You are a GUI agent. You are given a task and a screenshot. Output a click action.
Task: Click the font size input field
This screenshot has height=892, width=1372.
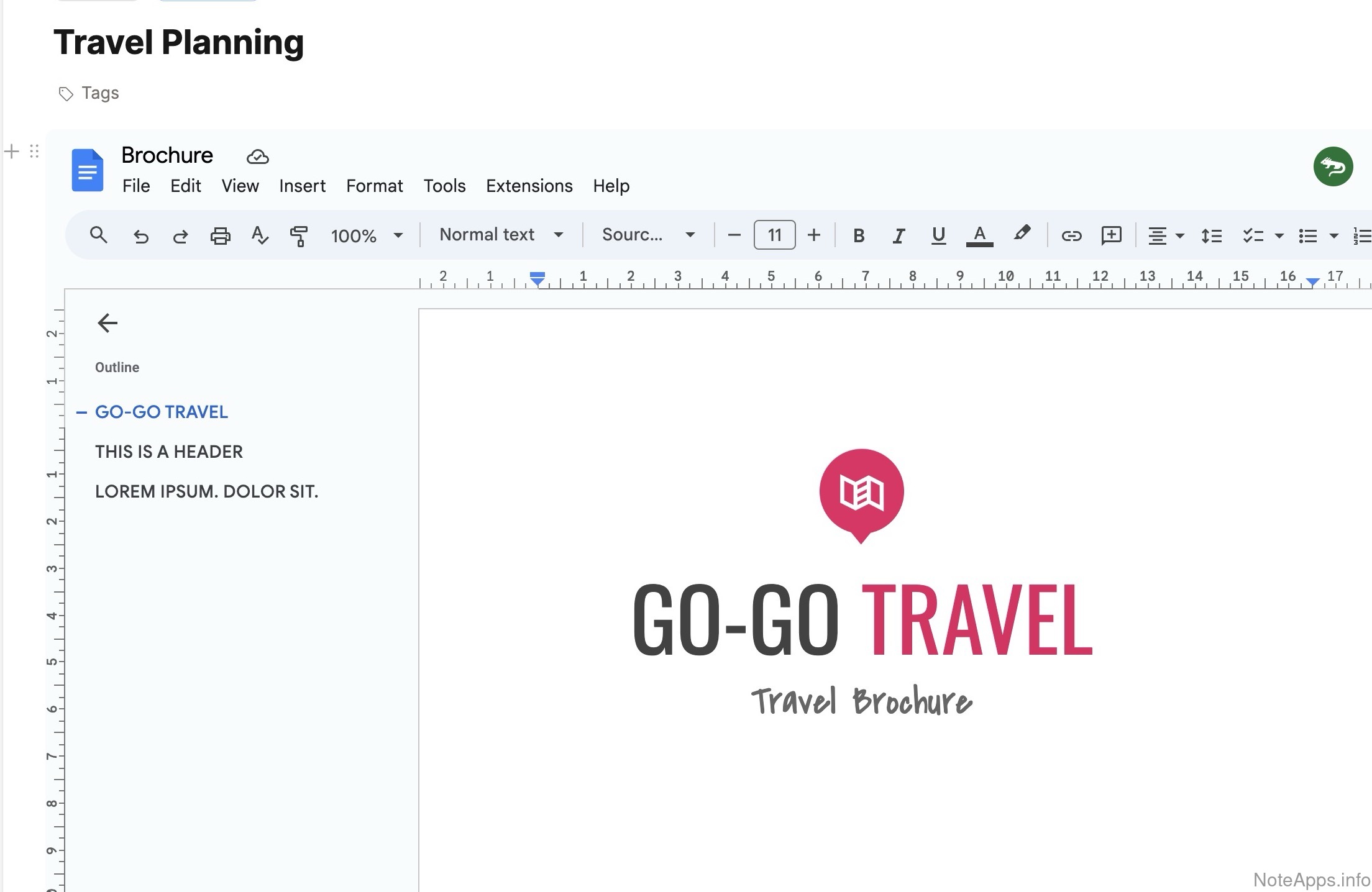click(774, 235)
